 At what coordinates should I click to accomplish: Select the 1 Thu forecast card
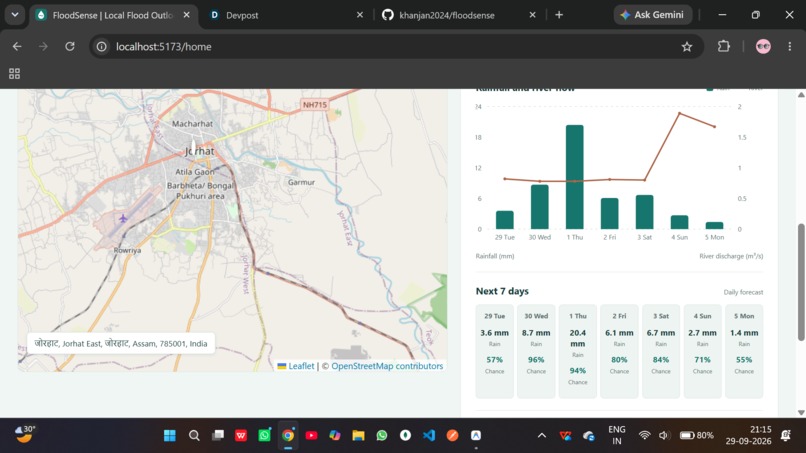(578, 351)
